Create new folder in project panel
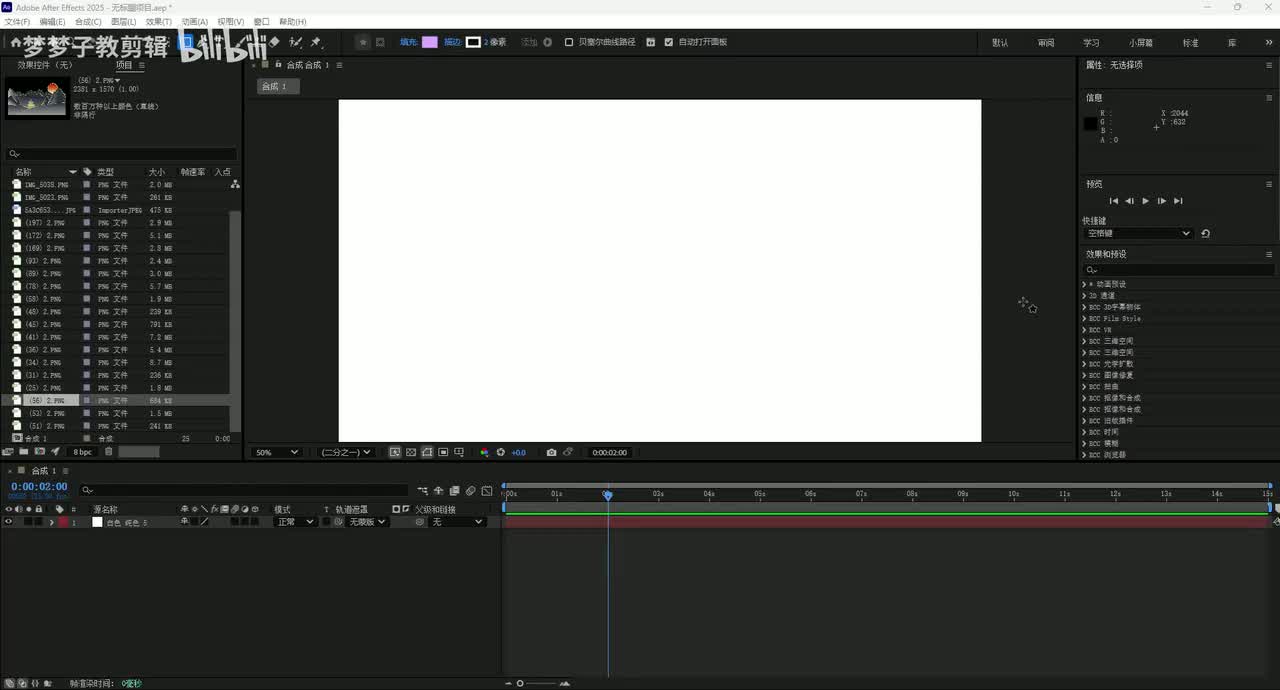Image resolution: width=1280 pixels, height=690 pixels. click(24, 452)
